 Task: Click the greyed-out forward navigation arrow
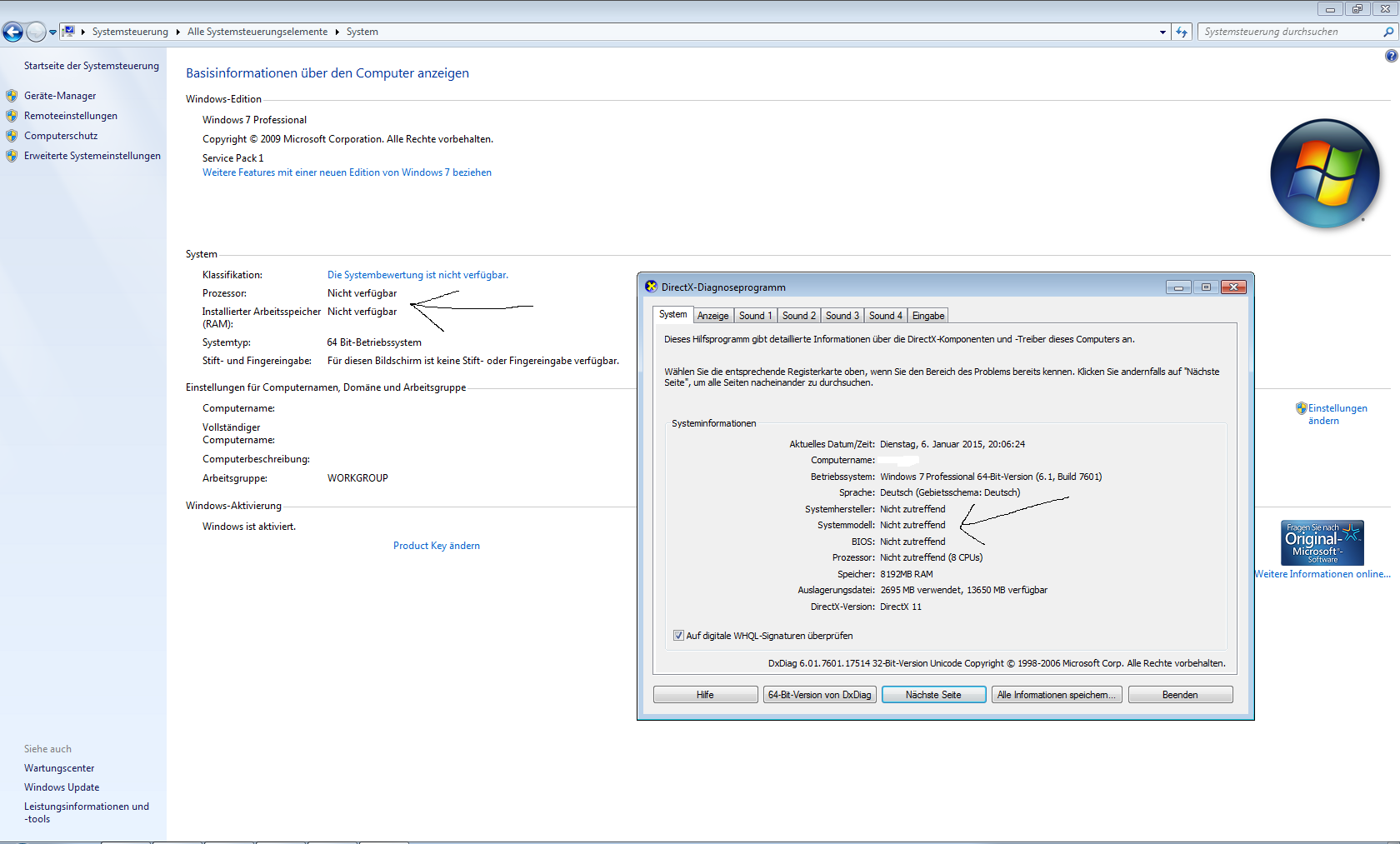36,32
